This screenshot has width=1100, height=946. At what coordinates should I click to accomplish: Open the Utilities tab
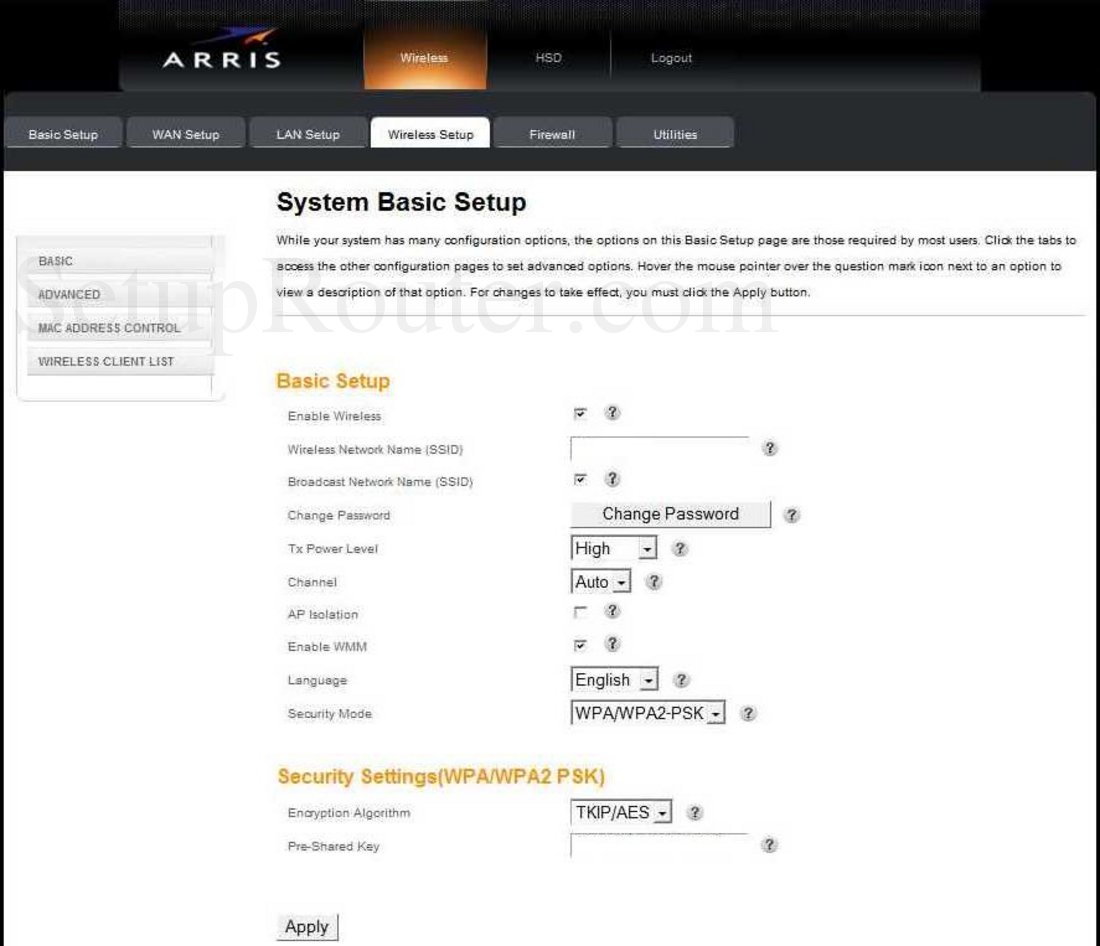676,134
